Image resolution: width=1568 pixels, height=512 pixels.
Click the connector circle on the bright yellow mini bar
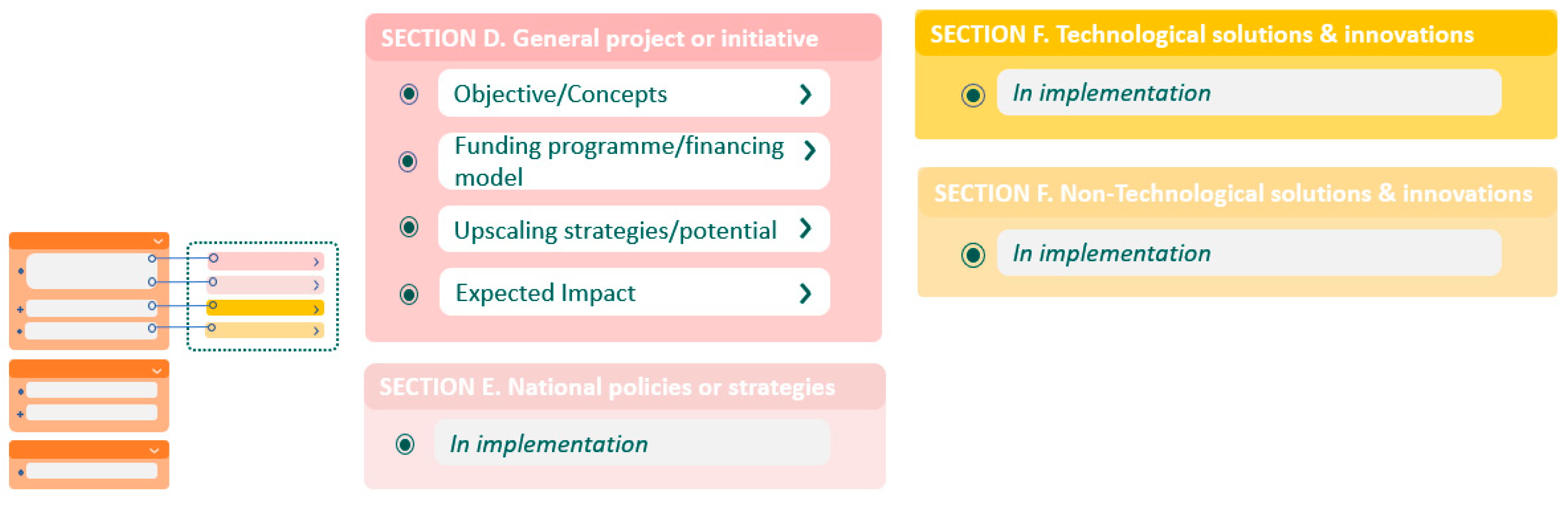[x=212, y=305]
